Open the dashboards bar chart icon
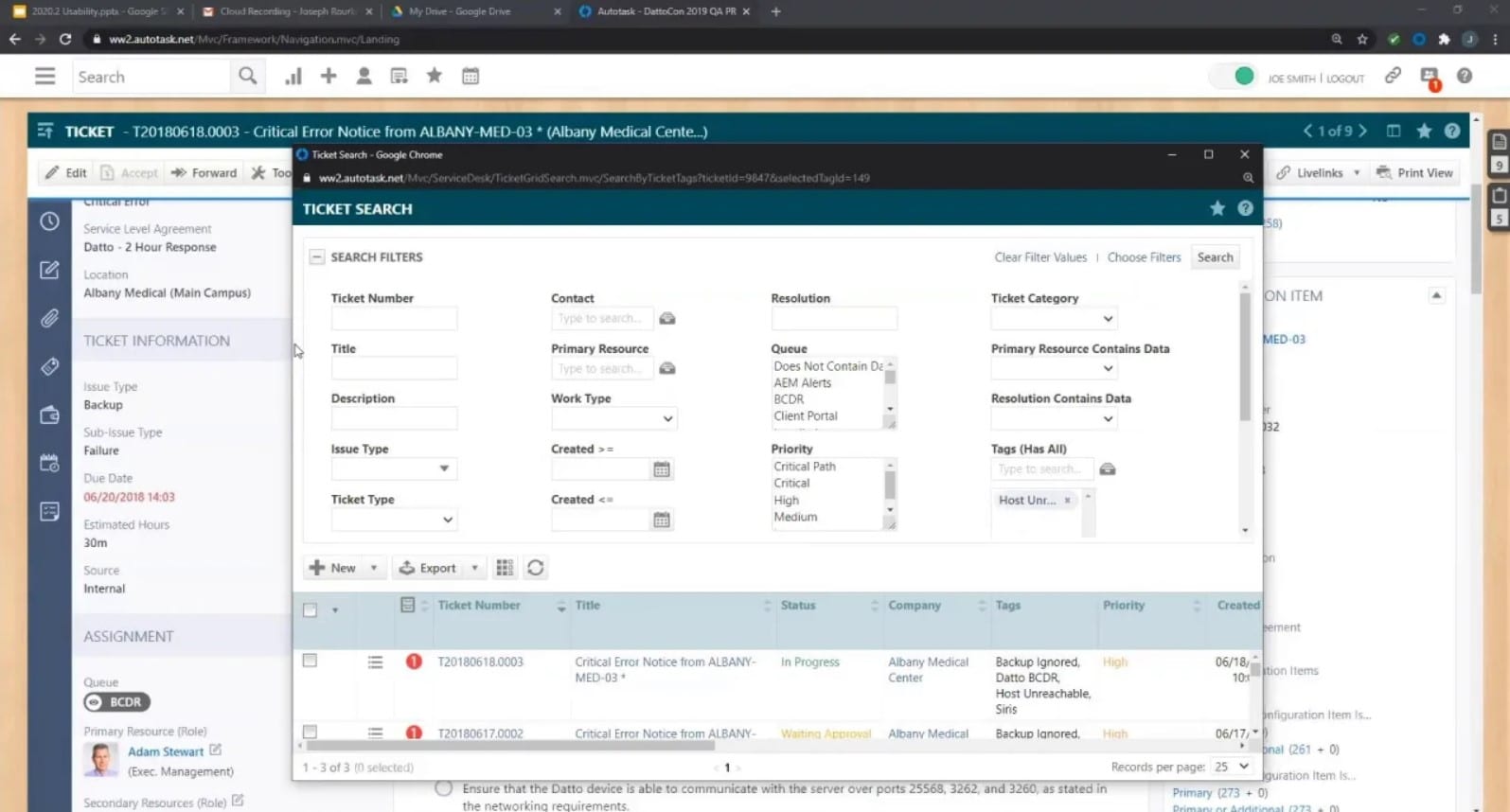The image size is (1510, 812). coord(293,77)
